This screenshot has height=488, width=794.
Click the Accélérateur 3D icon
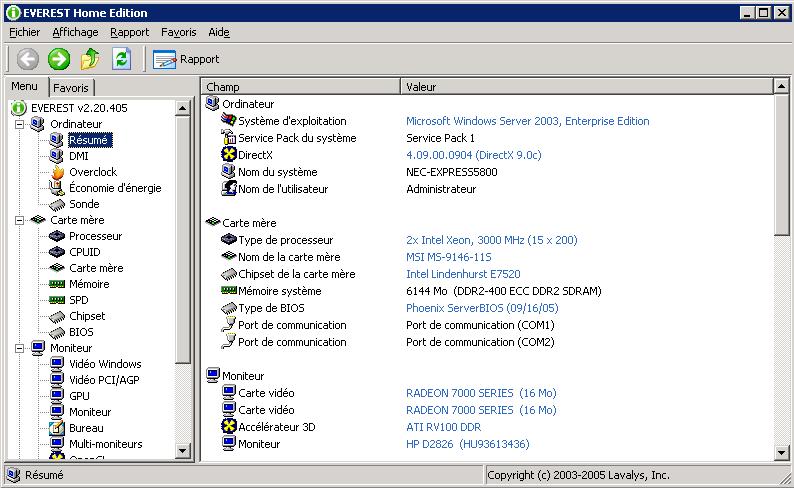pos(229,426)
